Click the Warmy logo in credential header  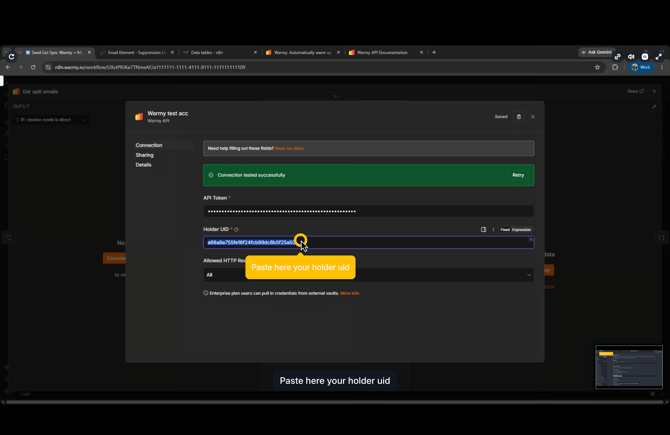[x=139, y=117]
